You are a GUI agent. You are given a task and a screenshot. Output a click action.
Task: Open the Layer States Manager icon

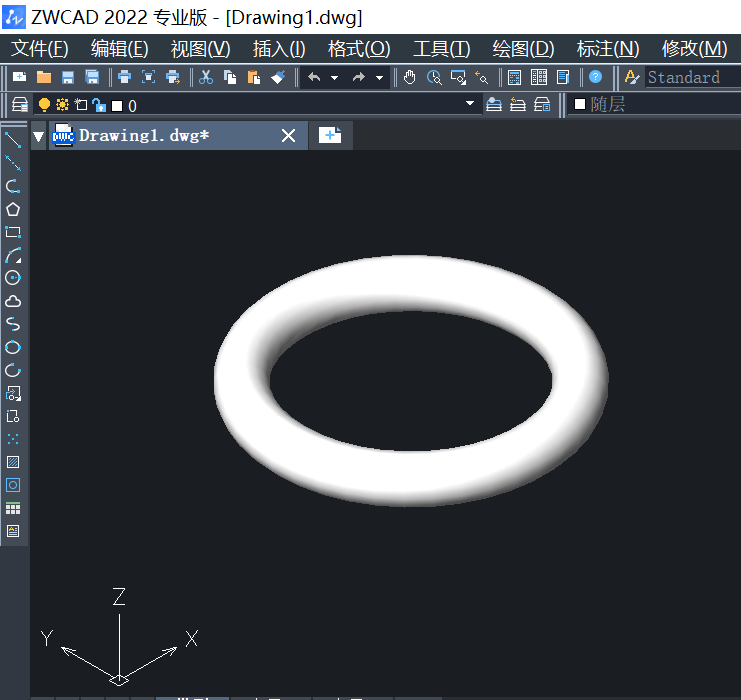[542, 104]
